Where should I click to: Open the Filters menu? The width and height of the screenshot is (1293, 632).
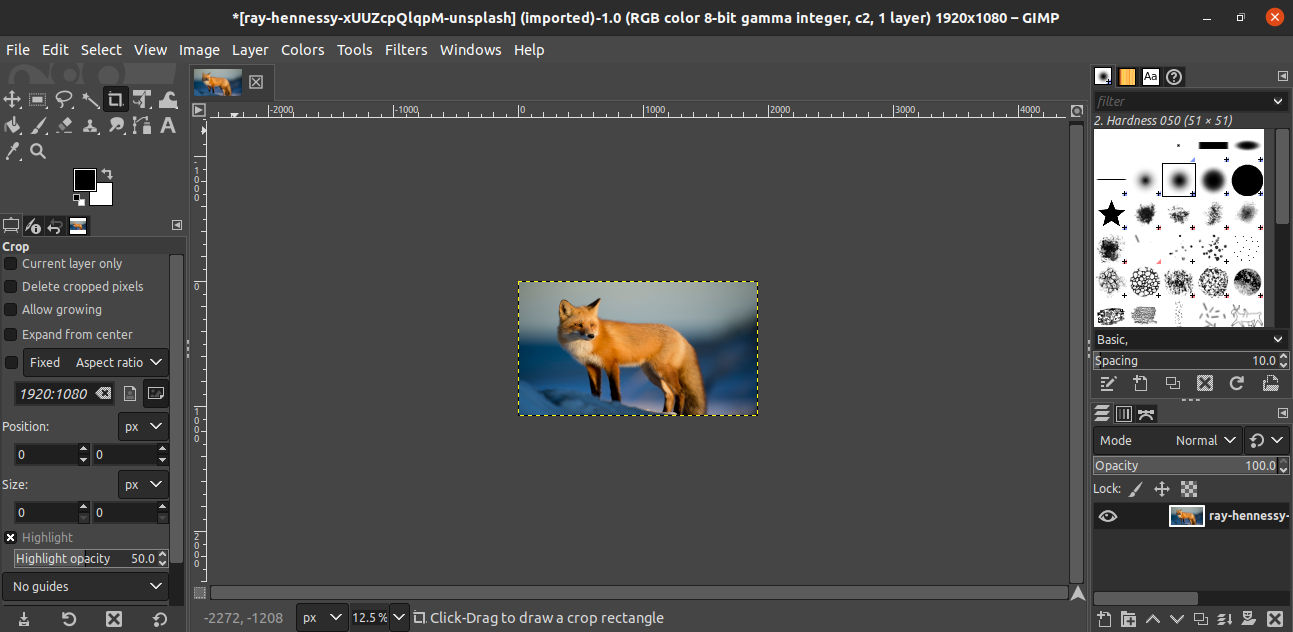pyautogui.click(x=405, y=50)
